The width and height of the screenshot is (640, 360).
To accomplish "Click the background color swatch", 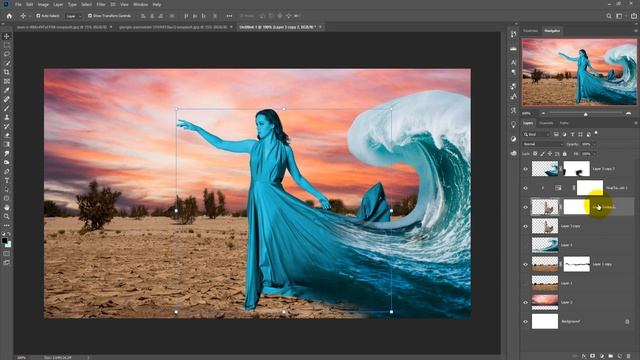I will click(8, 244).
